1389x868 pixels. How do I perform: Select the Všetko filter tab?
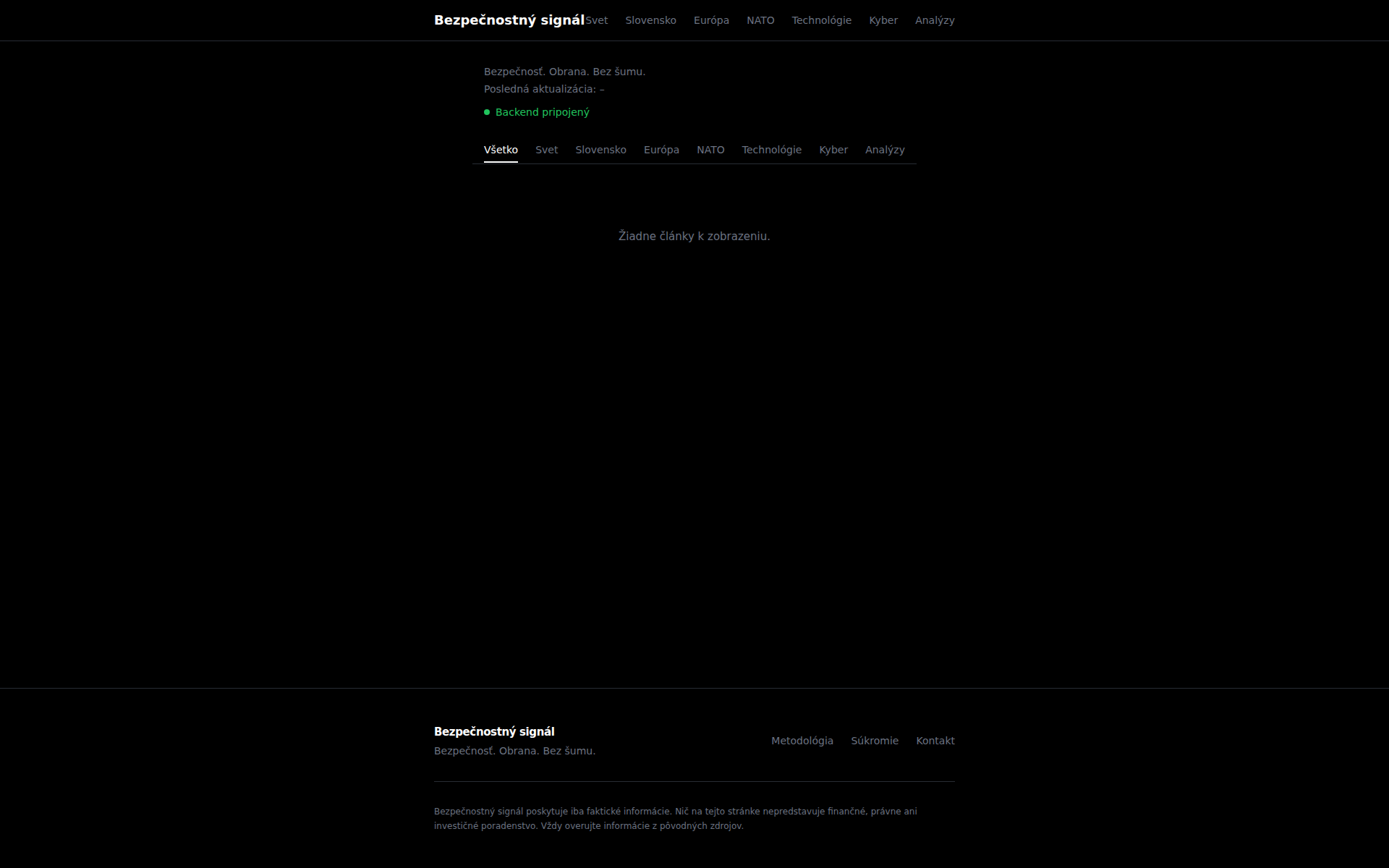501,150
